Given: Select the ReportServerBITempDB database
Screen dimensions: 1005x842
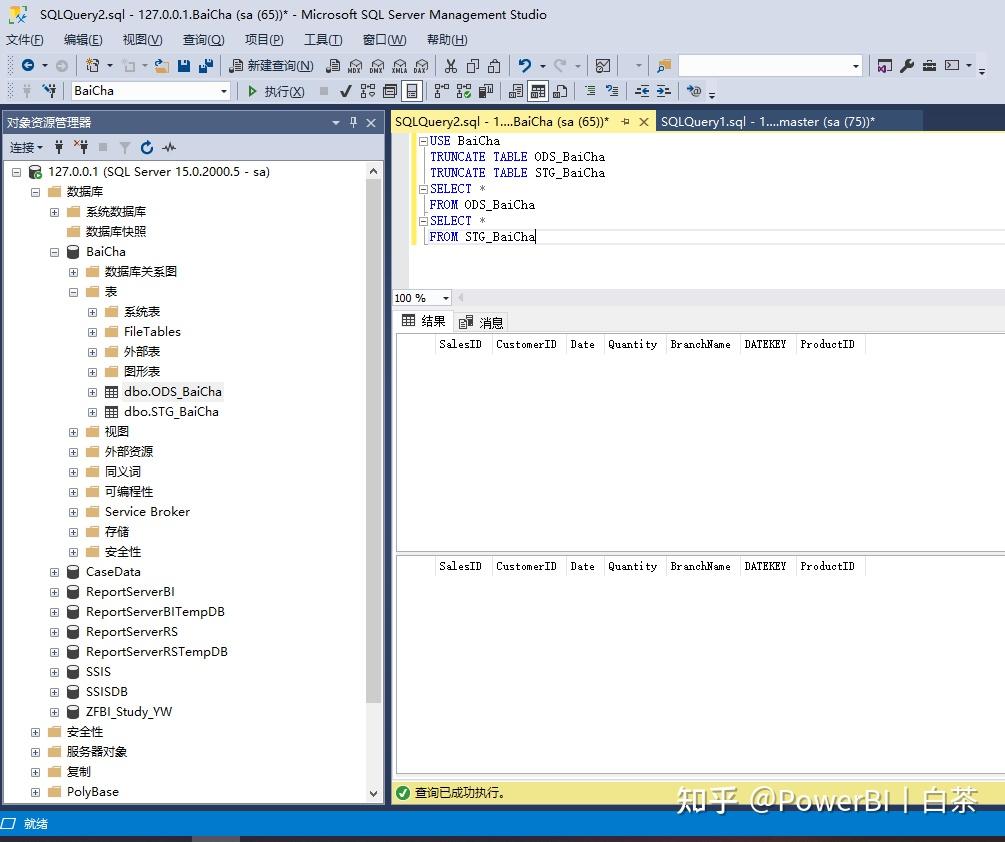Looking at the screenshot, I should (x=155, y=612).
